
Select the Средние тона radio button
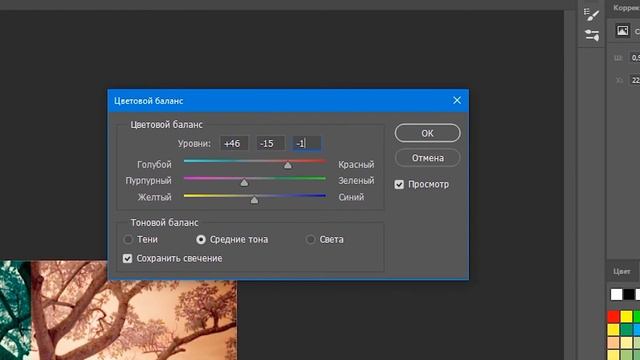pos(200,240)
